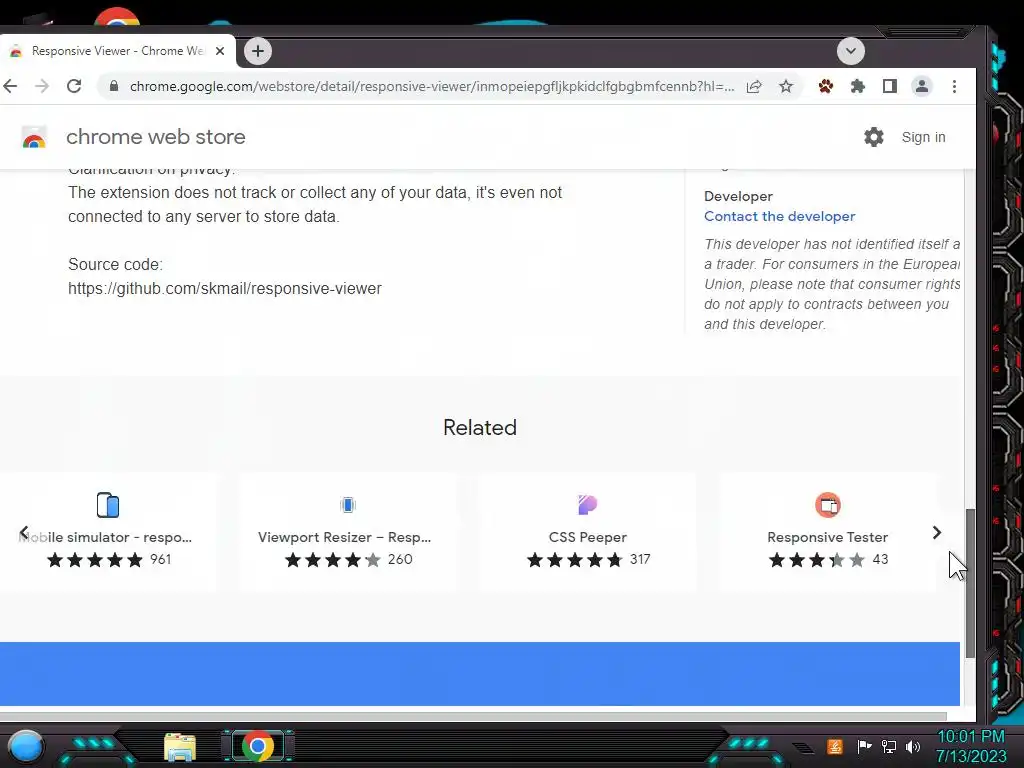Open network tray icon

click(x=888, y=746)
